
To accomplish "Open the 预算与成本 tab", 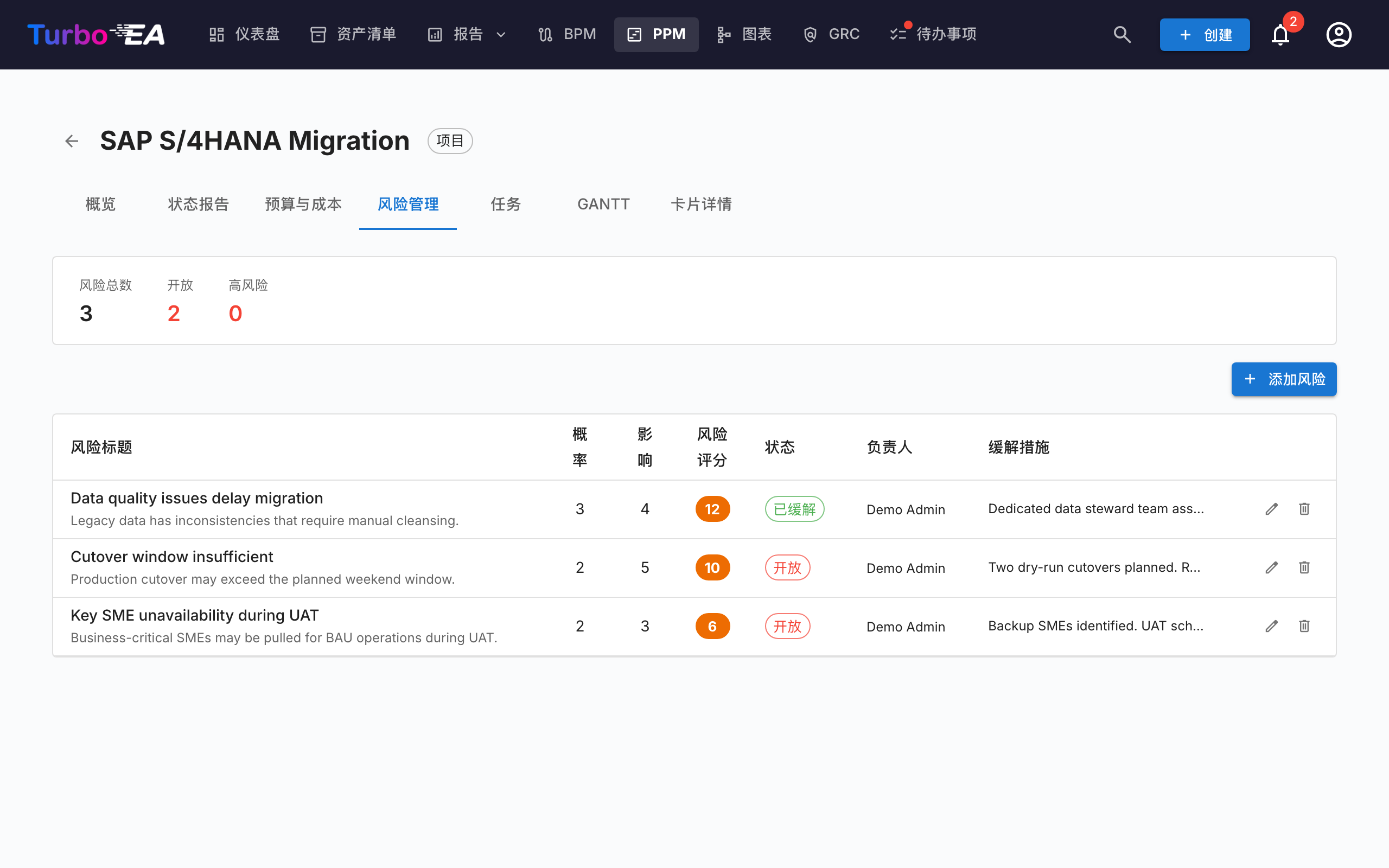I will point(303,205).
